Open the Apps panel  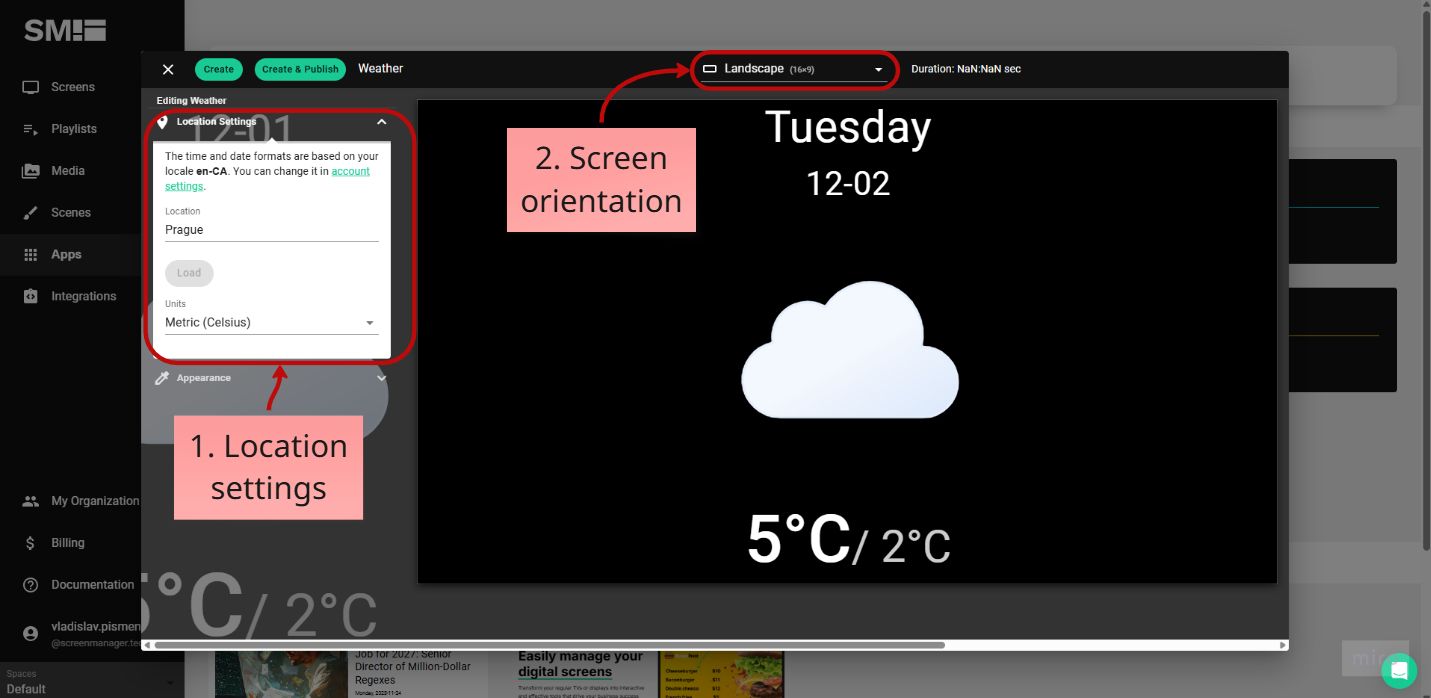click(66, 254)
